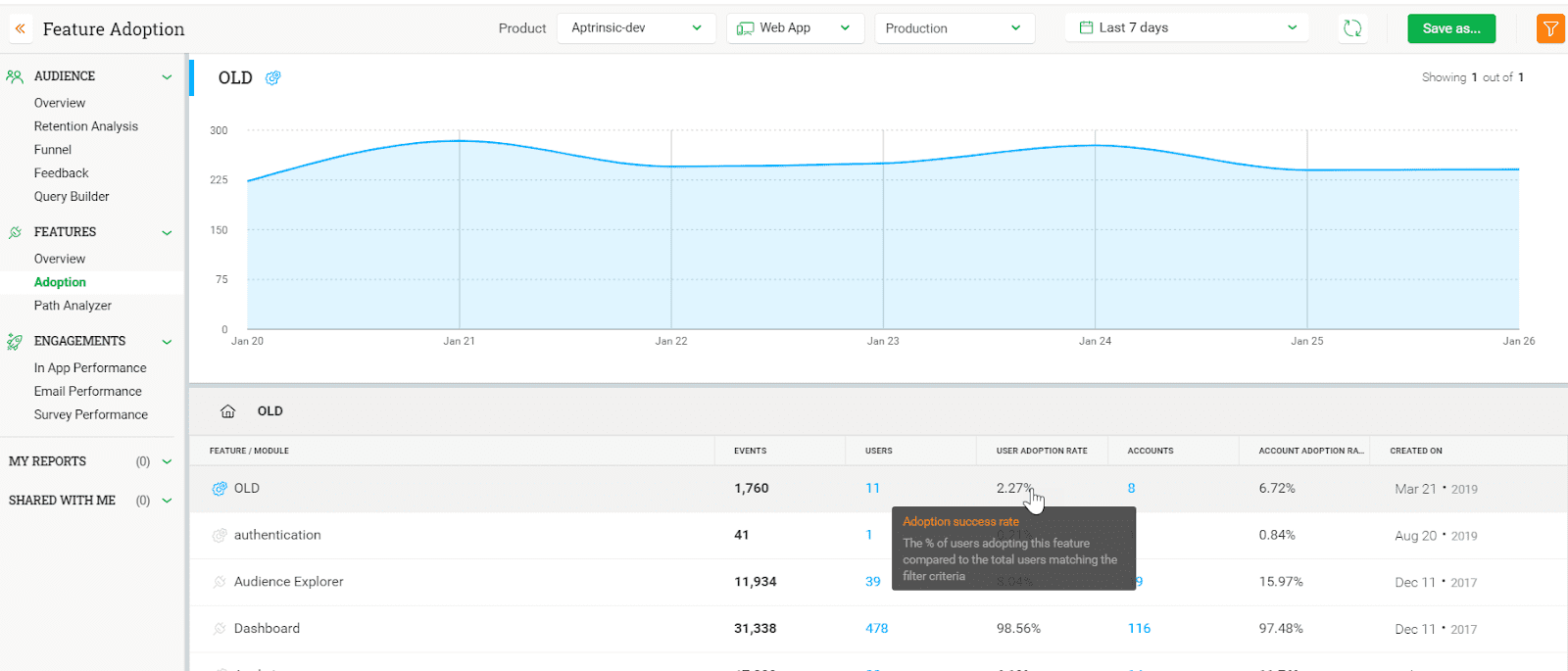
Task: Click the 478 users link for Dashboard
Action: (x=876, y=629)
